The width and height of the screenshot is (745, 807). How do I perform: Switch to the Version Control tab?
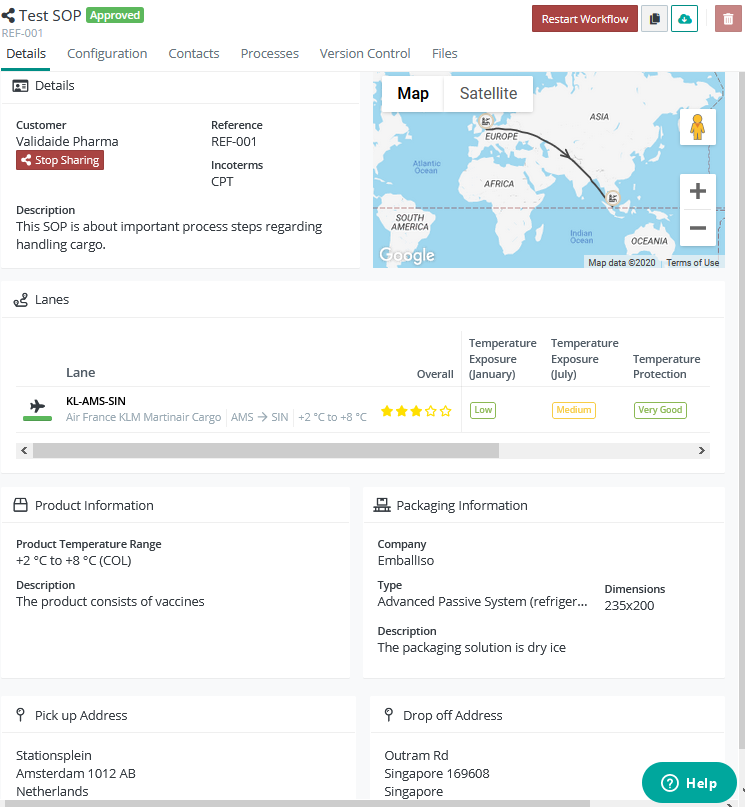point(364,53)
